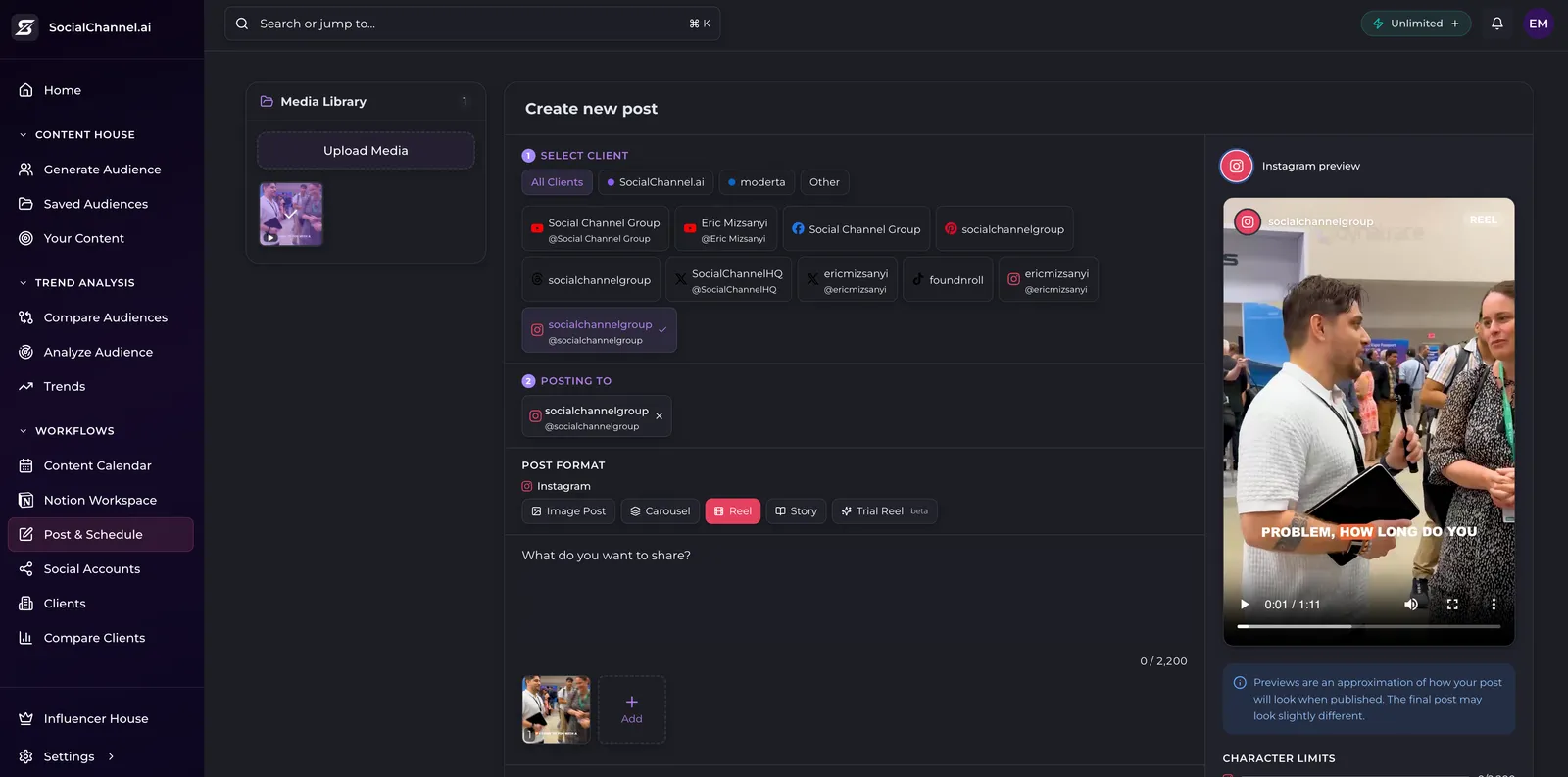Screen dimensions: 1568x777
Task: Open Saved Audiences page
Action: [102, 204]
